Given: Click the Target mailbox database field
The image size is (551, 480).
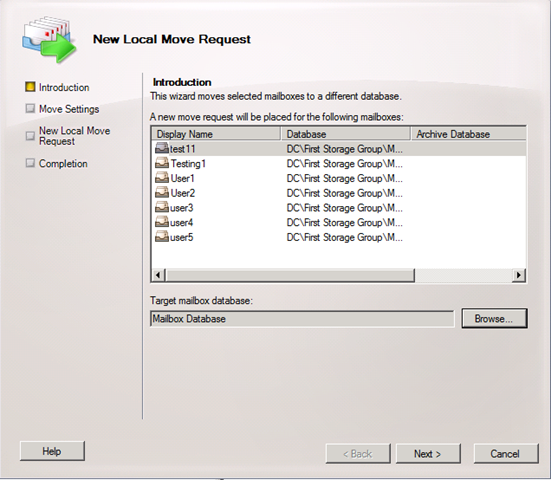Looking at the screenshot, I should pos(302,319).
